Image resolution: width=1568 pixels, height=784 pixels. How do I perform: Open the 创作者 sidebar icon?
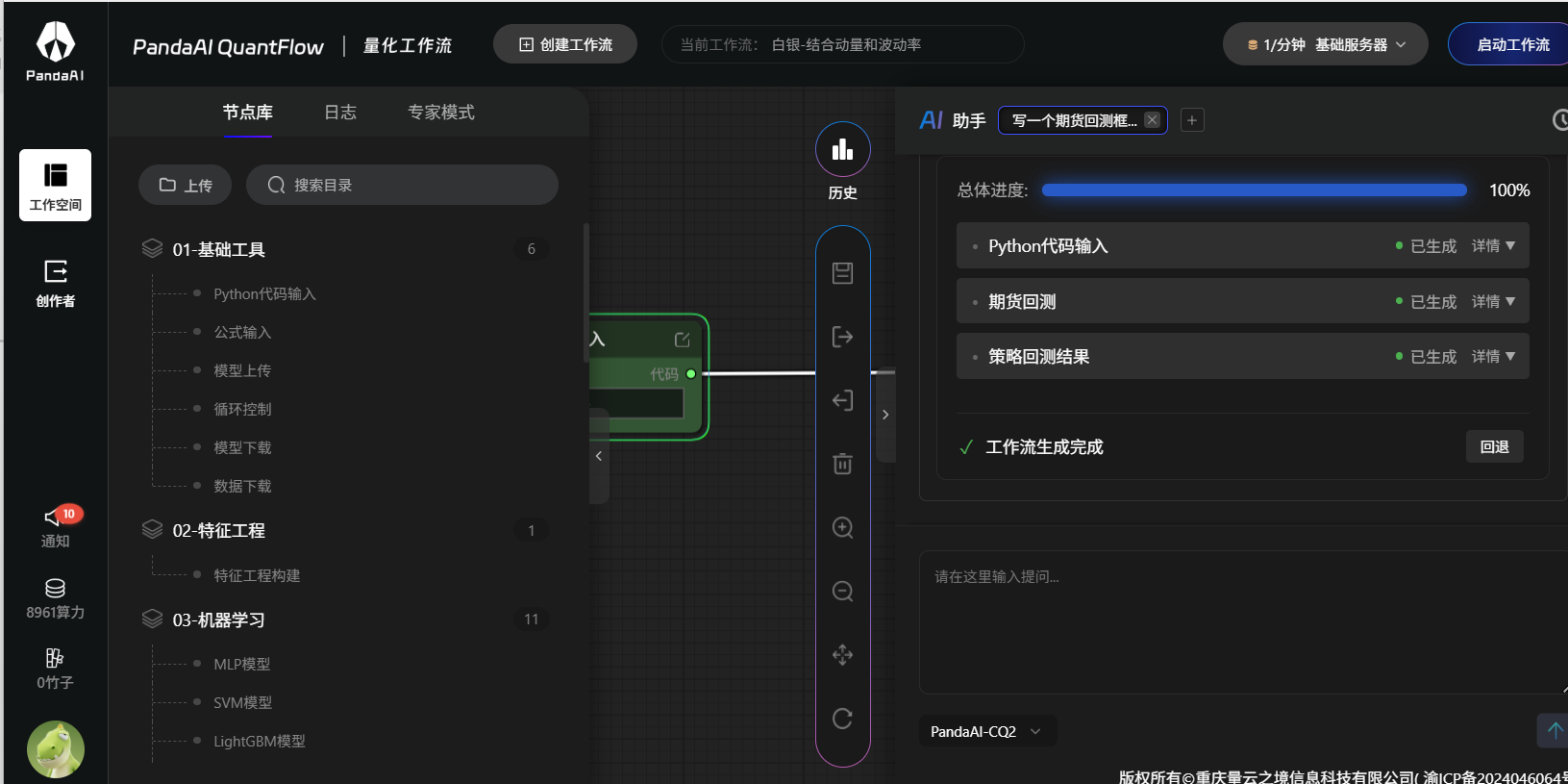tap(55, 283)
